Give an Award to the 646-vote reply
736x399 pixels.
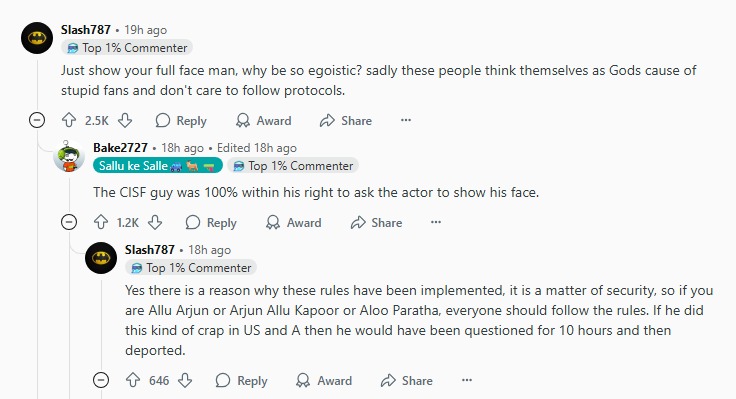point(324,380)
